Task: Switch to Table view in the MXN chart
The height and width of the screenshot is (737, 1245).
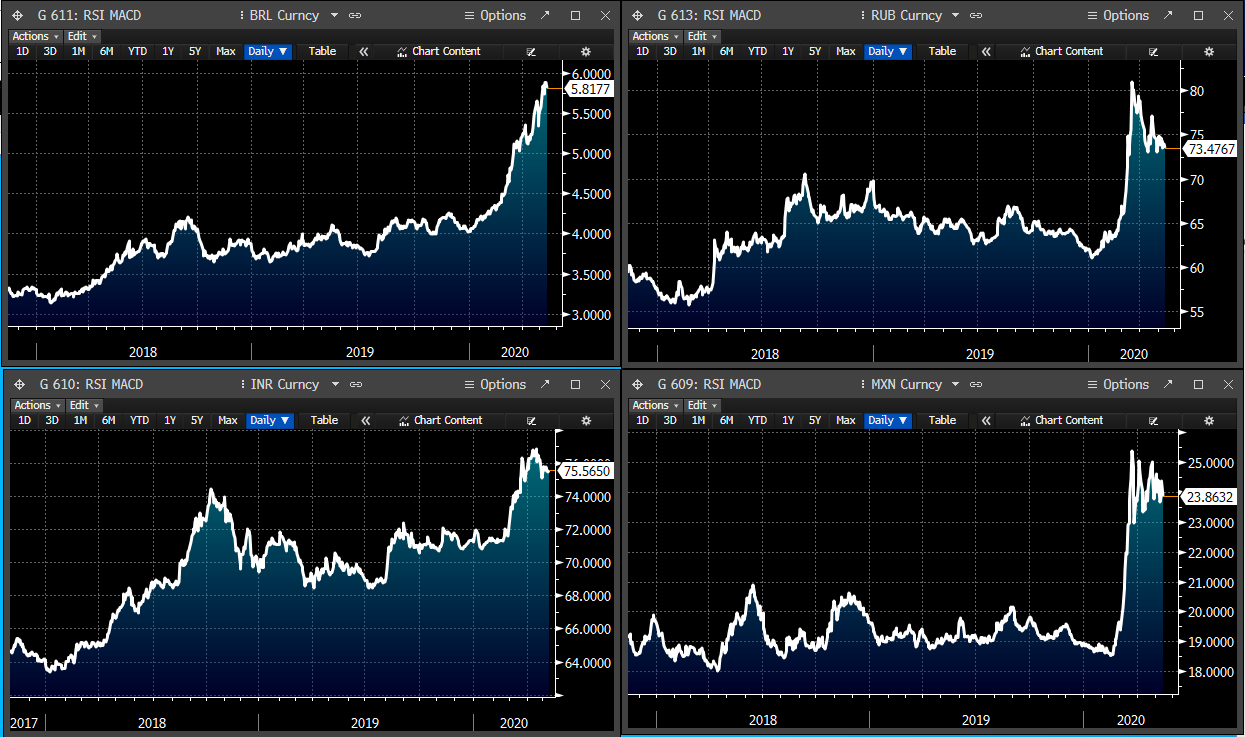Action: (x=942, y=420)
